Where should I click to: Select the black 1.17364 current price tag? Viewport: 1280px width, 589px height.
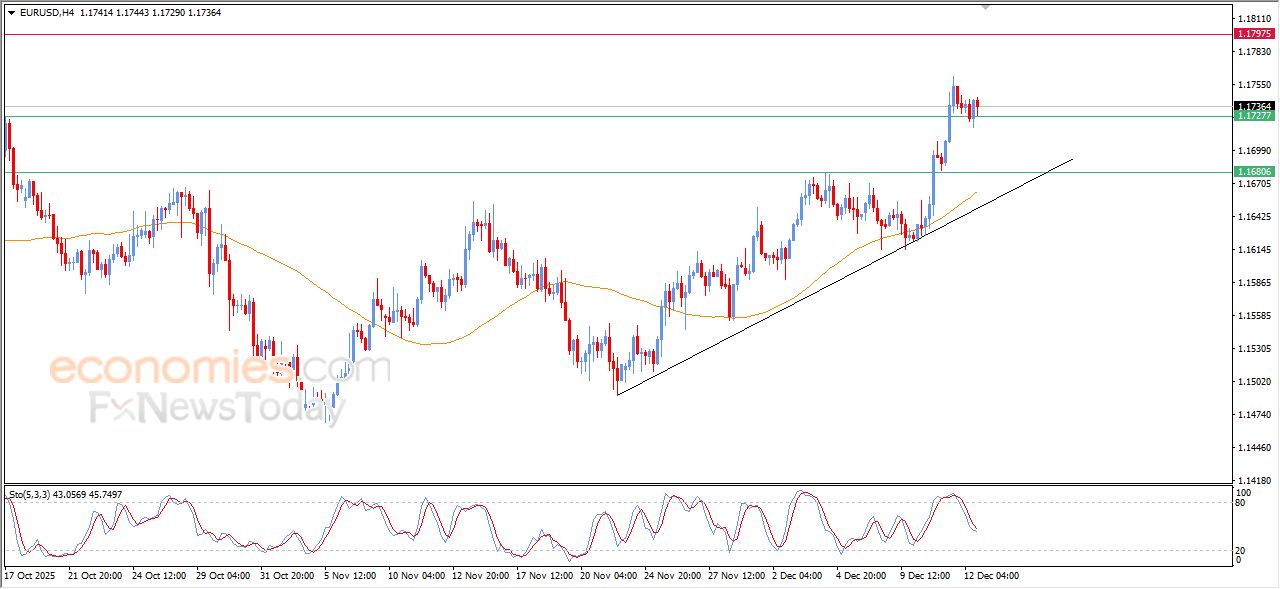point(1254,106)
